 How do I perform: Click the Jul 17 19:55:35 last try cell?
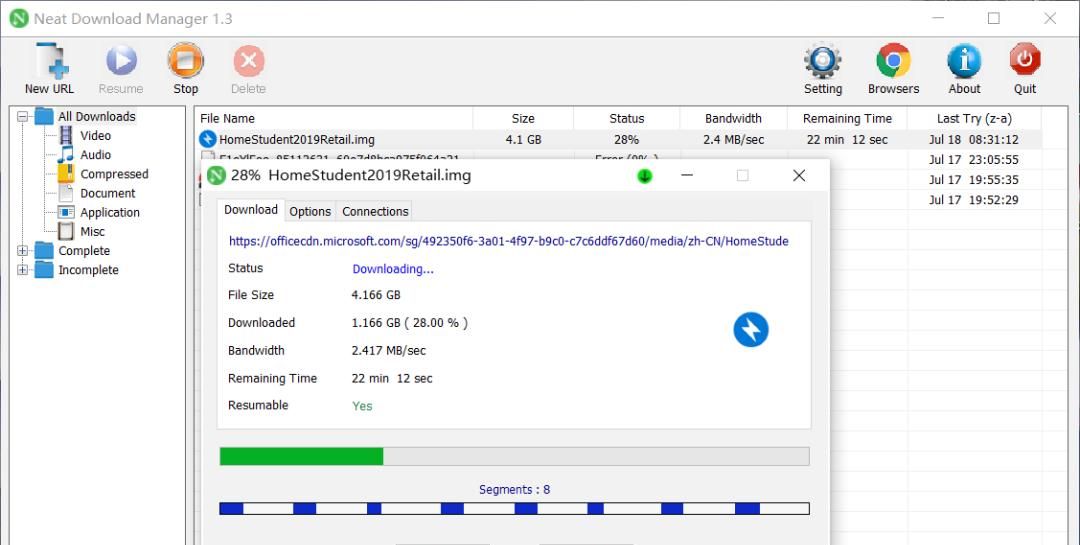[973, 179]
